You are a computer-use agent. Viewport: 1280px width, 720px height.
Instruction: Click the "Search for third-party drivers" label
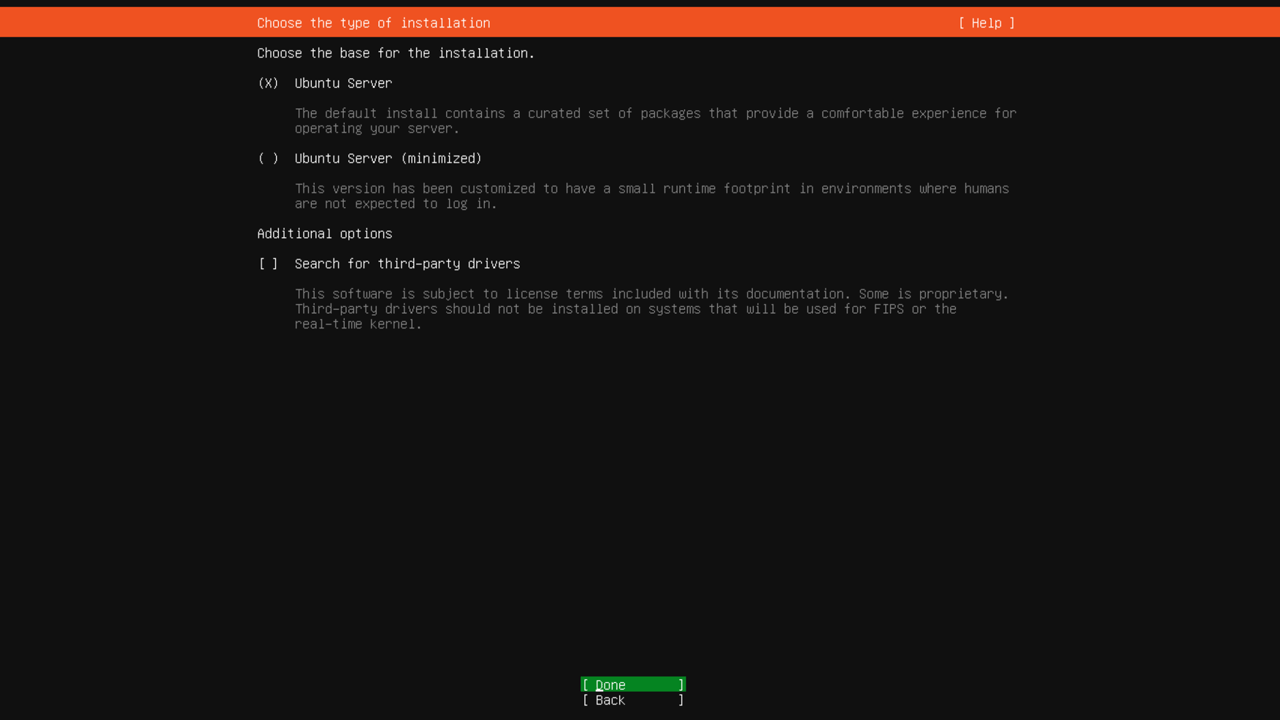[407, 264]
